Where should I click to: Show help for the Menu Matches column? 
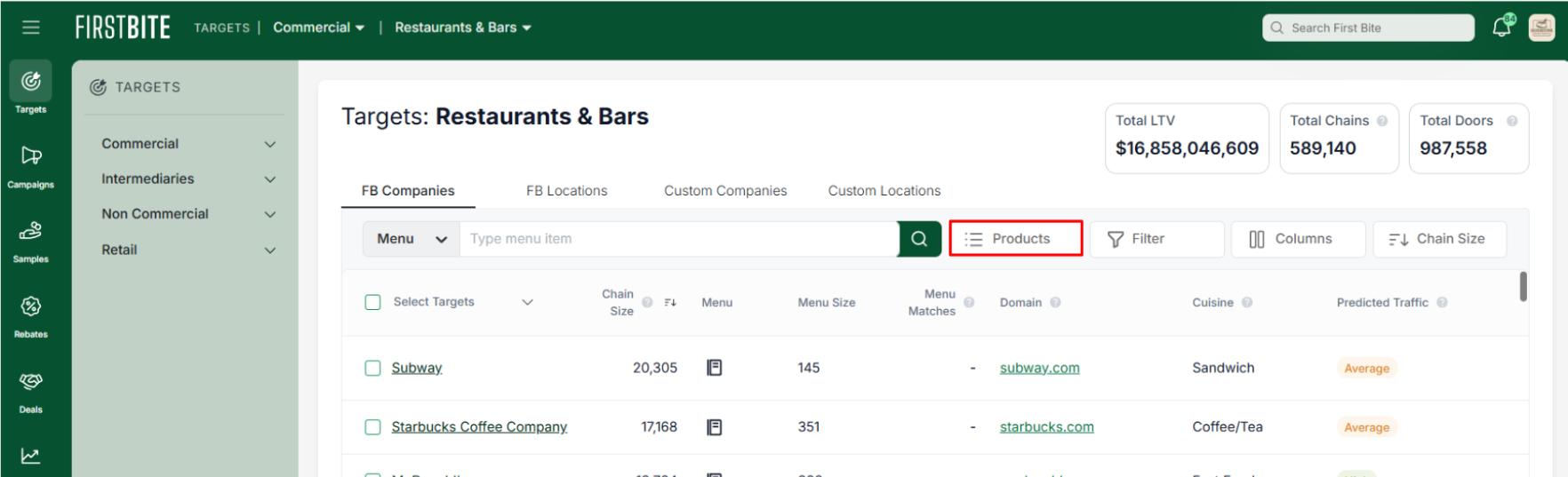(969, 302)
